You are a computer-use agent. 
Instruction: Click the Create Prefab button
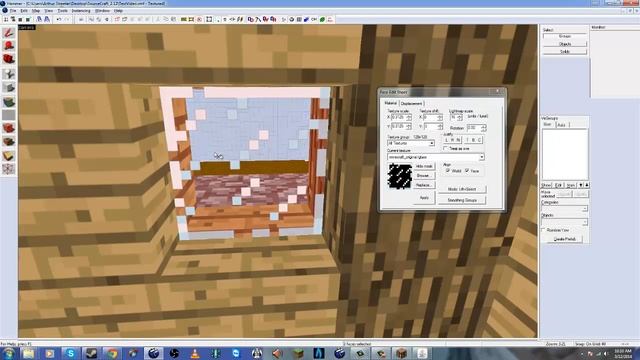point(565,239)
